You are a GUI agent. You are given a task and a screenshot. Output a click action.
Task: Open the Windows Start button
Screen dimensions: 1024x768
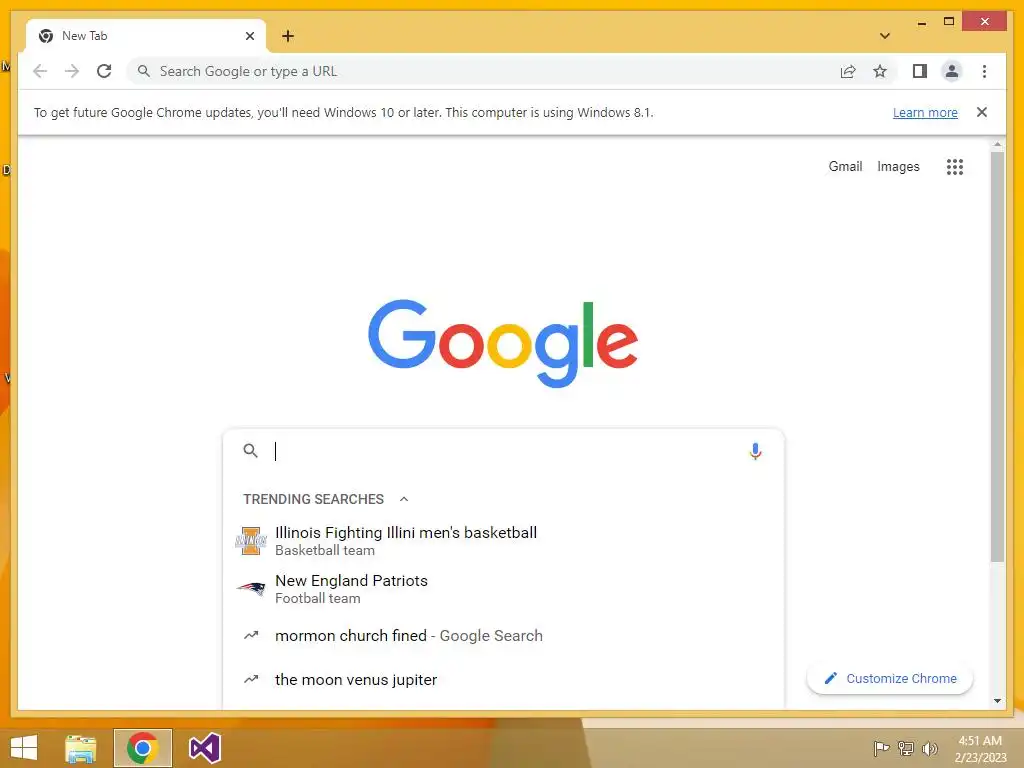pos(24,748)
